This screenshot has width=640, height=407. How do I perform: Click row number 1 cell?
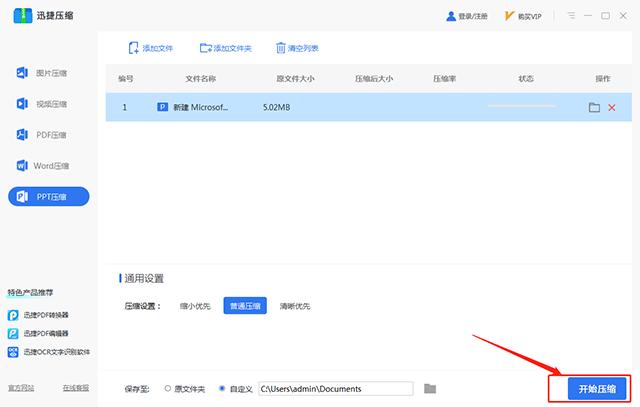coord(124,107)
